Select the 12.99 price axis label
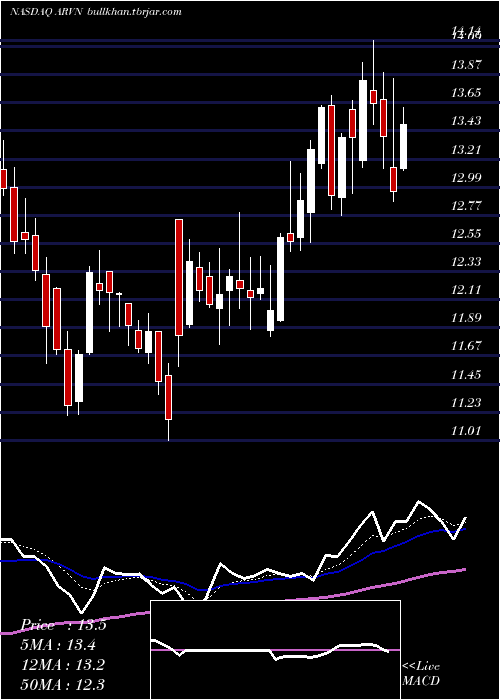The height and width of the screenshot is (700, 500). [x=467, y=177]
